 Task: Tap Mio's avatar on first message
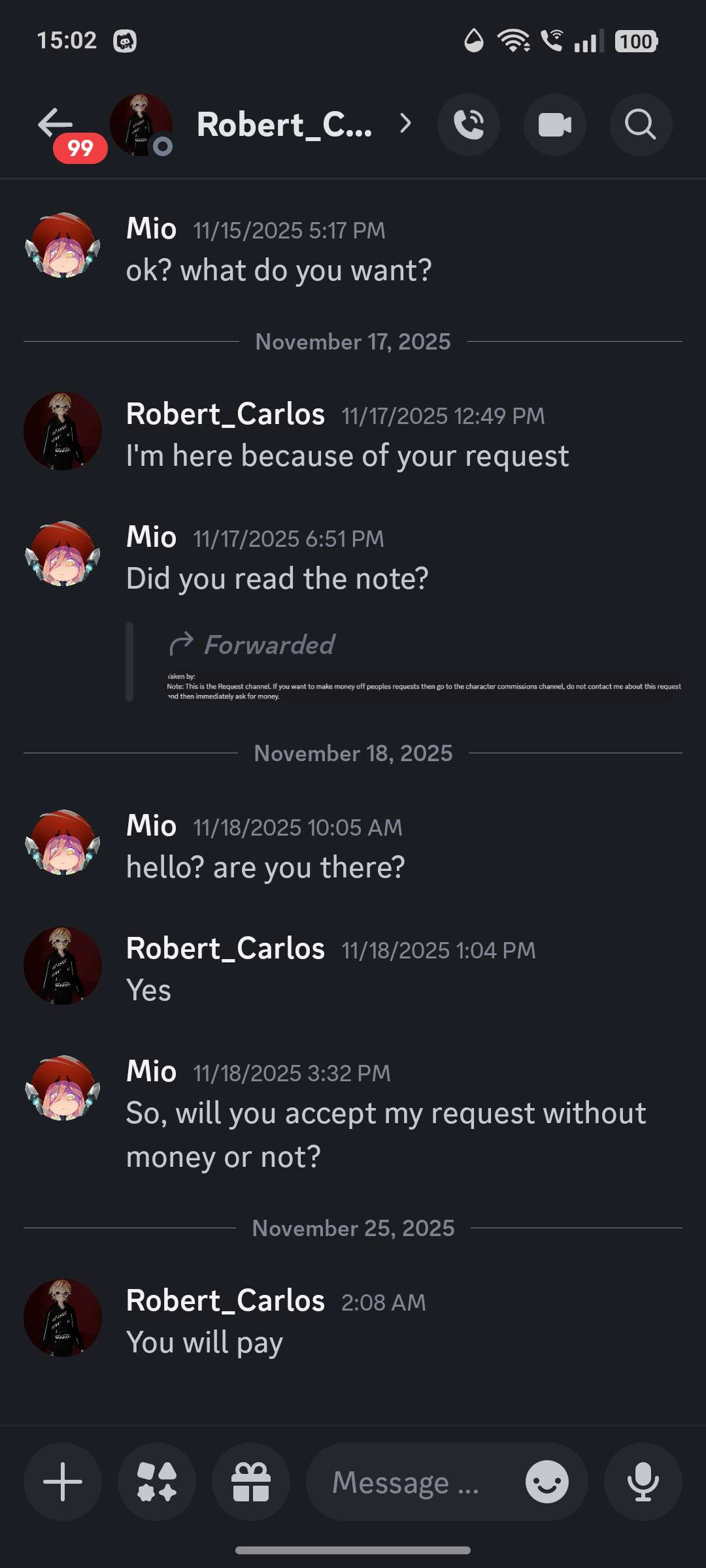pos(63,246)
